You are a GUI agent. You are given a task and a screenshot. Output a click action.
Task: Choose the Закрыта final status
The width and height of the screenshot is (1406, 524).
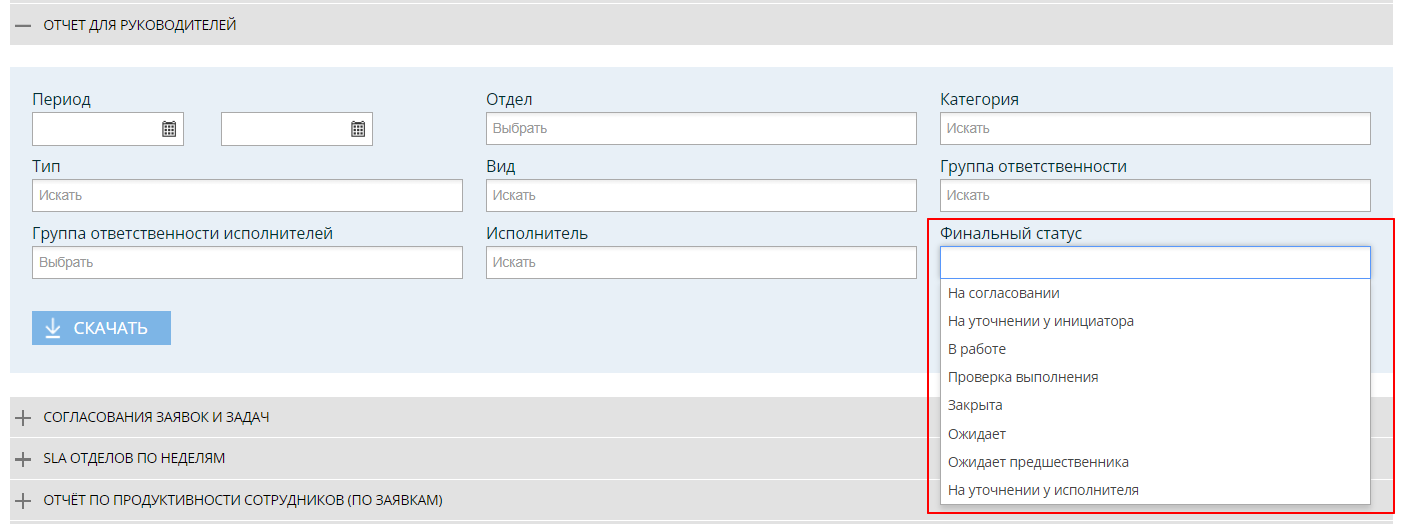[975, 405]
